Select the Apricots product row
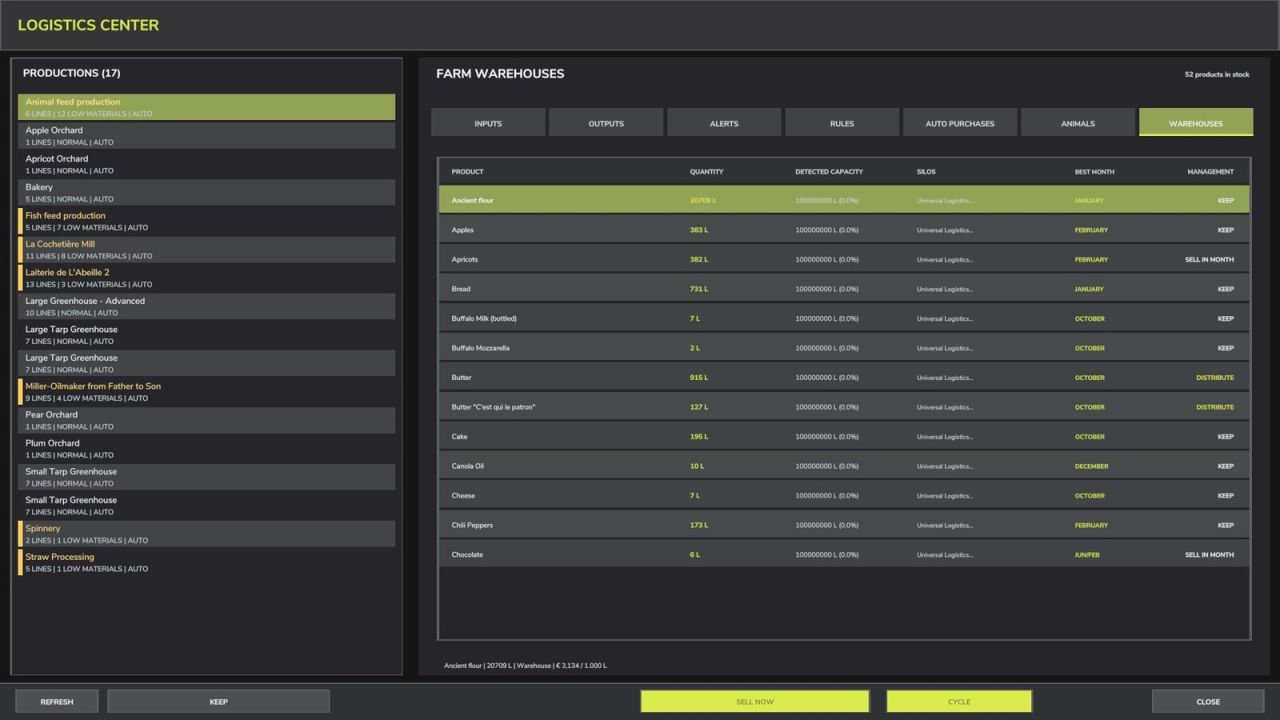Screen dimensions: 1280x720 click(844, 259)
